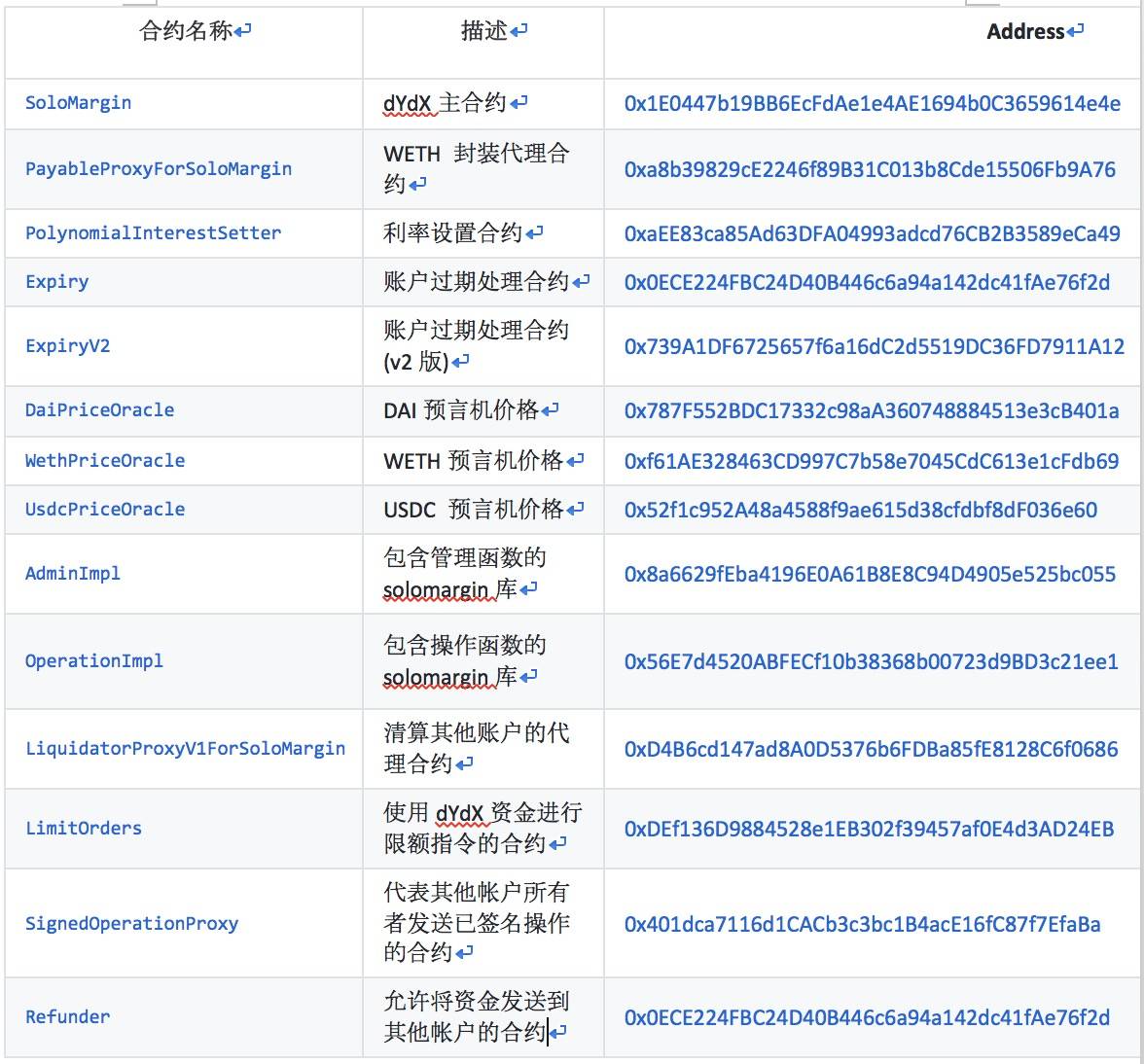
Task: Open the DaiPriceOracle contract link
Action: tap(100, 409)
